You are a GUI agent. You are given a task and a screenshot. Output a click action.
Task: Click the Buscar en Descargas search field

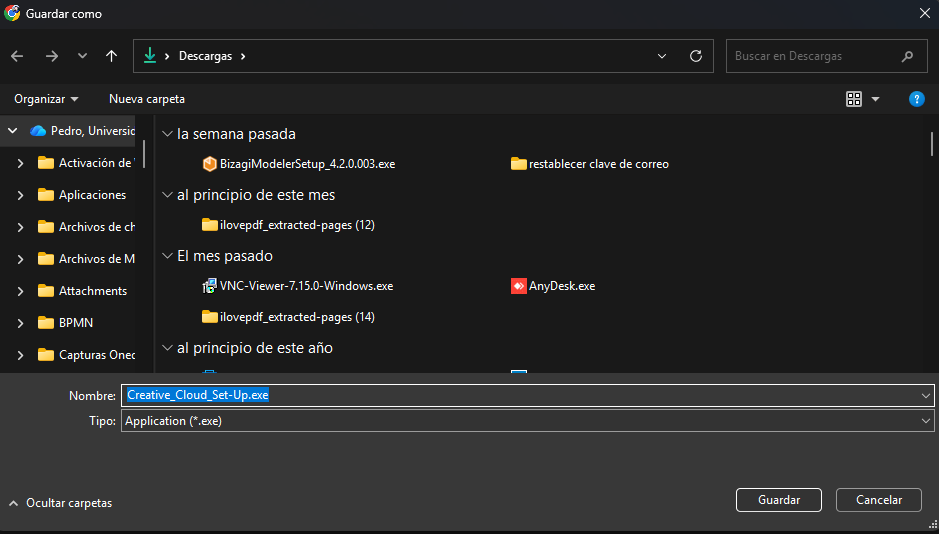[815, 57]
